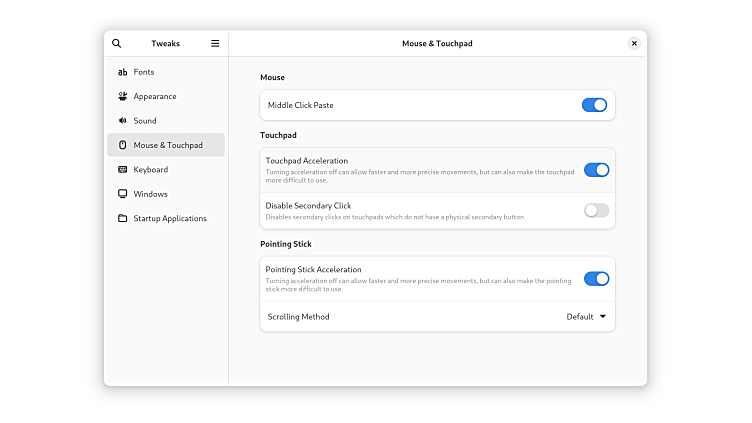Click the search magnifier icon

point(117,44)
